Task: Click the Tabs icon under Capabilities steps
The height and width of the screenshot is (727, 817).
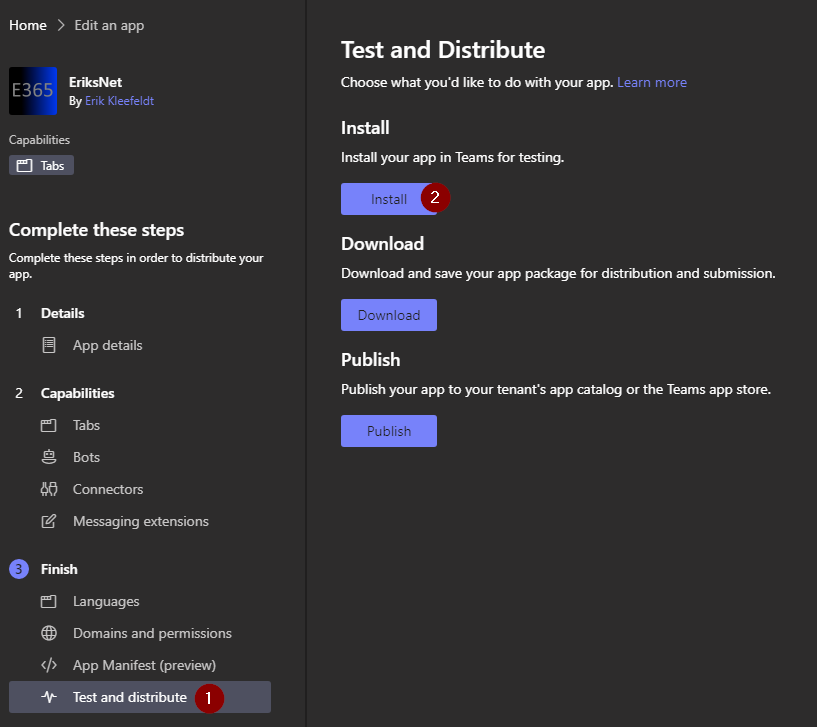Action: (48, 425)
